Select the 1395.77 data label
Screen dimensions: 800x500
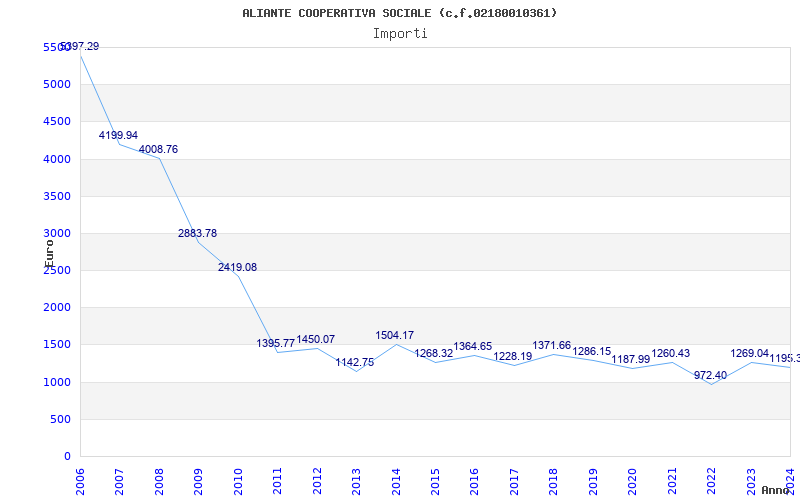coord(276,343)
